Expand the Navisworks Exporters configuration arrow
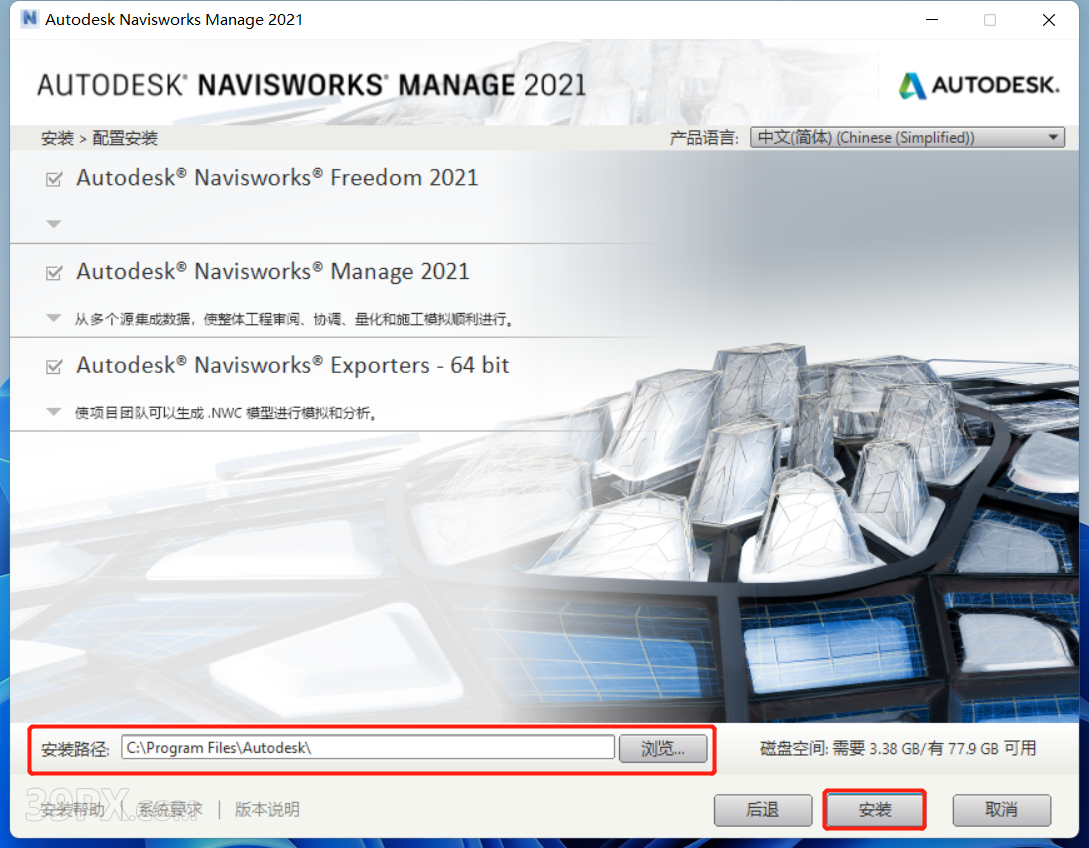 click(x=54, y=412)
